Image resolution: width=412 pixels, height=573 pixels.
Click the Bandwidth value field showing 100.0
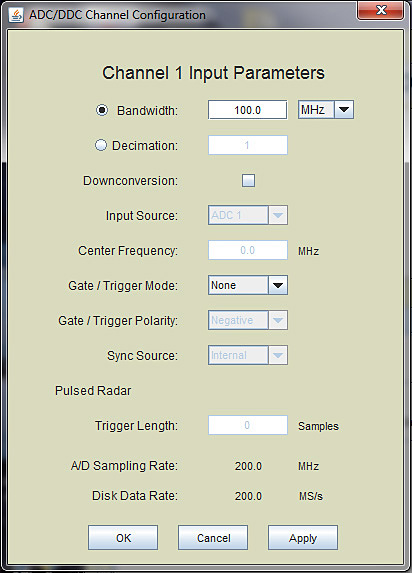(247, 110)
